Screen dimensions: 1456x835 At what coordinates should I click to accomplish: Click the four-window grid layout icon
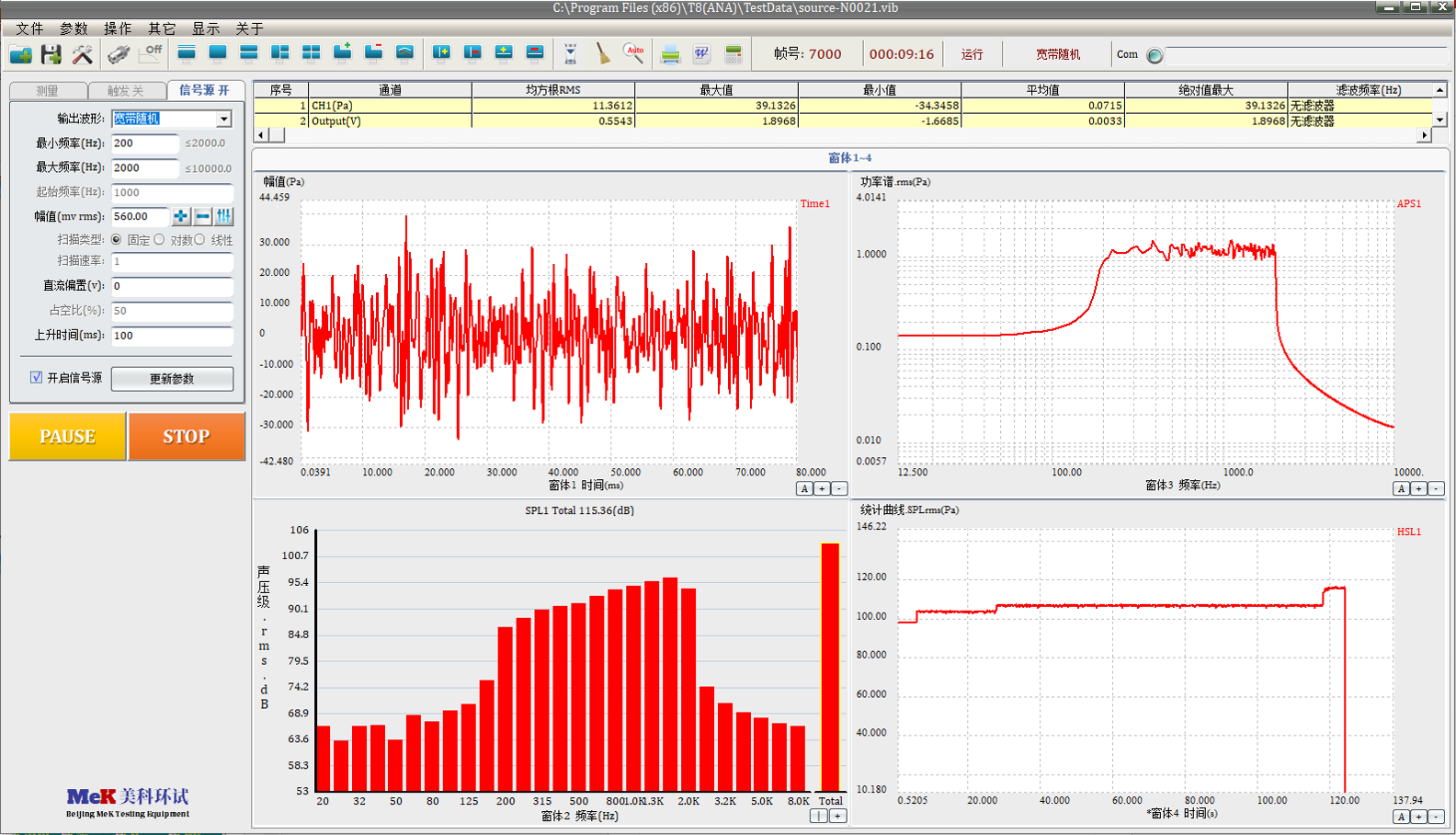click(311, 53)
